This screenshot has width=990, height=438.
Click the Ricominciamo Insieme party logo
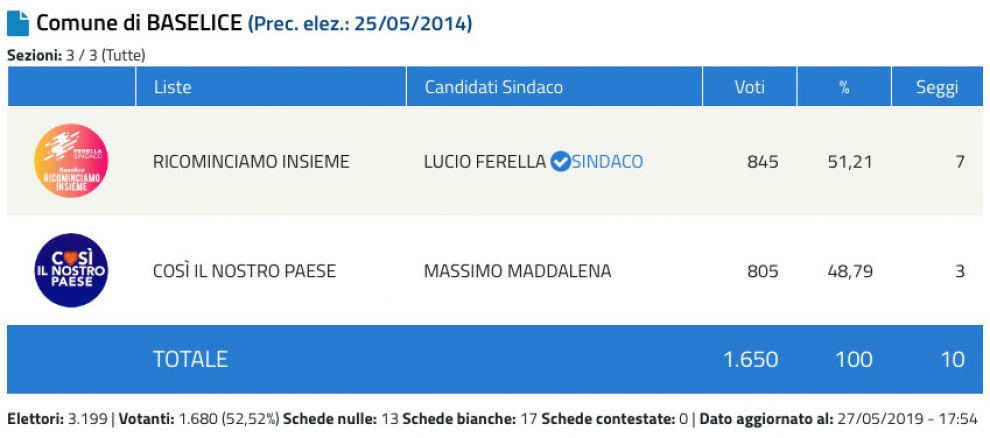pyautogui.click(x=71, y=161)
